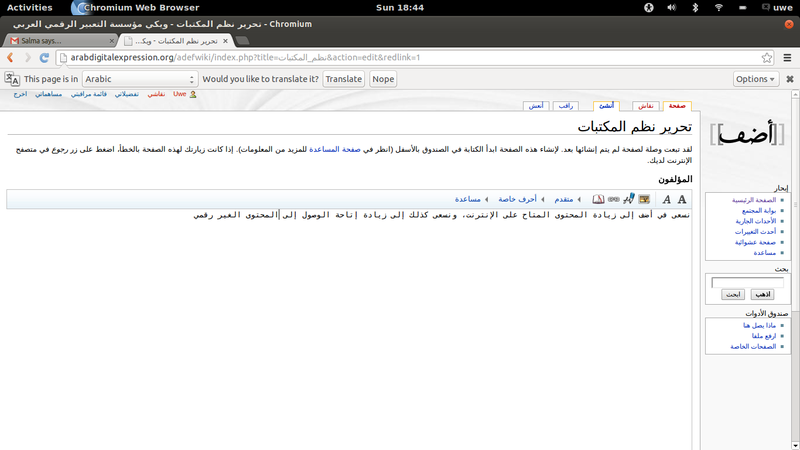Select the أنشئ create tab

607,106
